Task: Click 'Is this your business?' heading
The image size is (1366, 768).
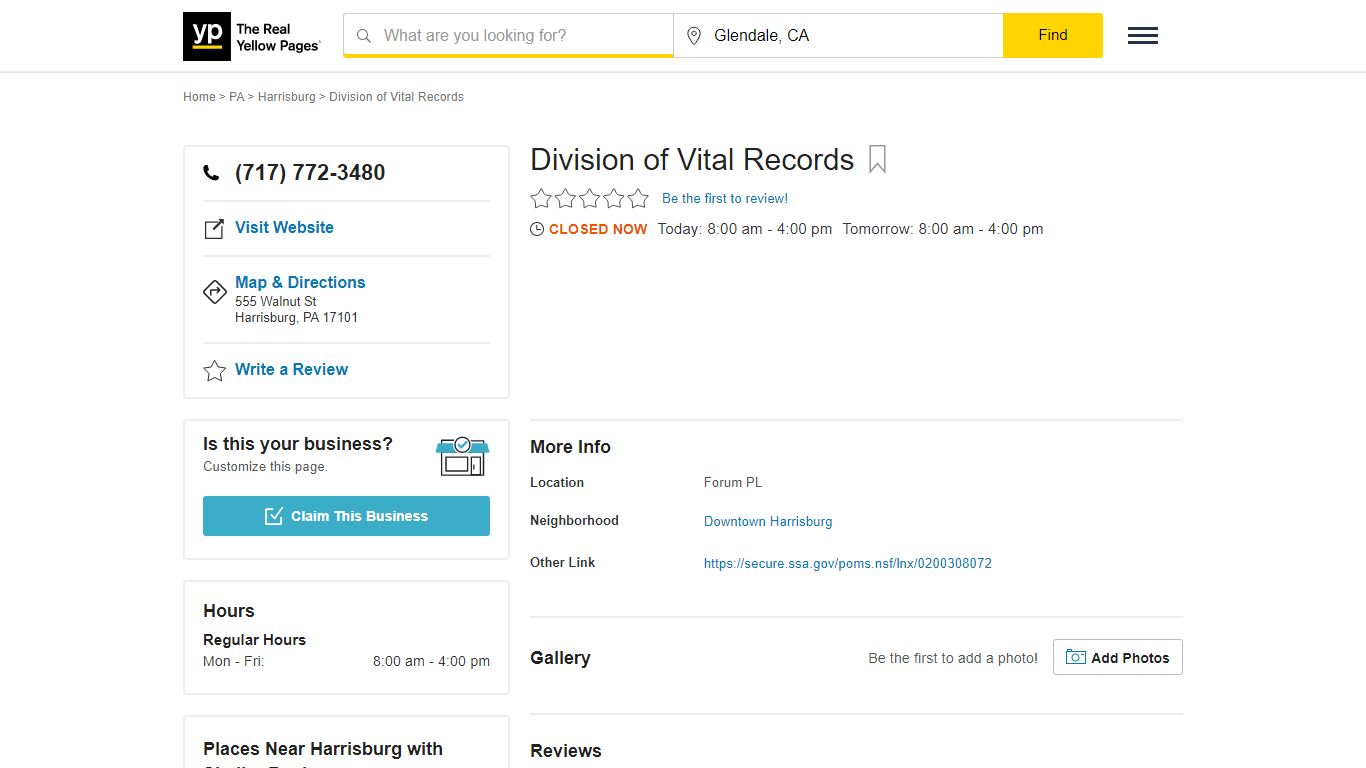Action: tap(298, 444)
